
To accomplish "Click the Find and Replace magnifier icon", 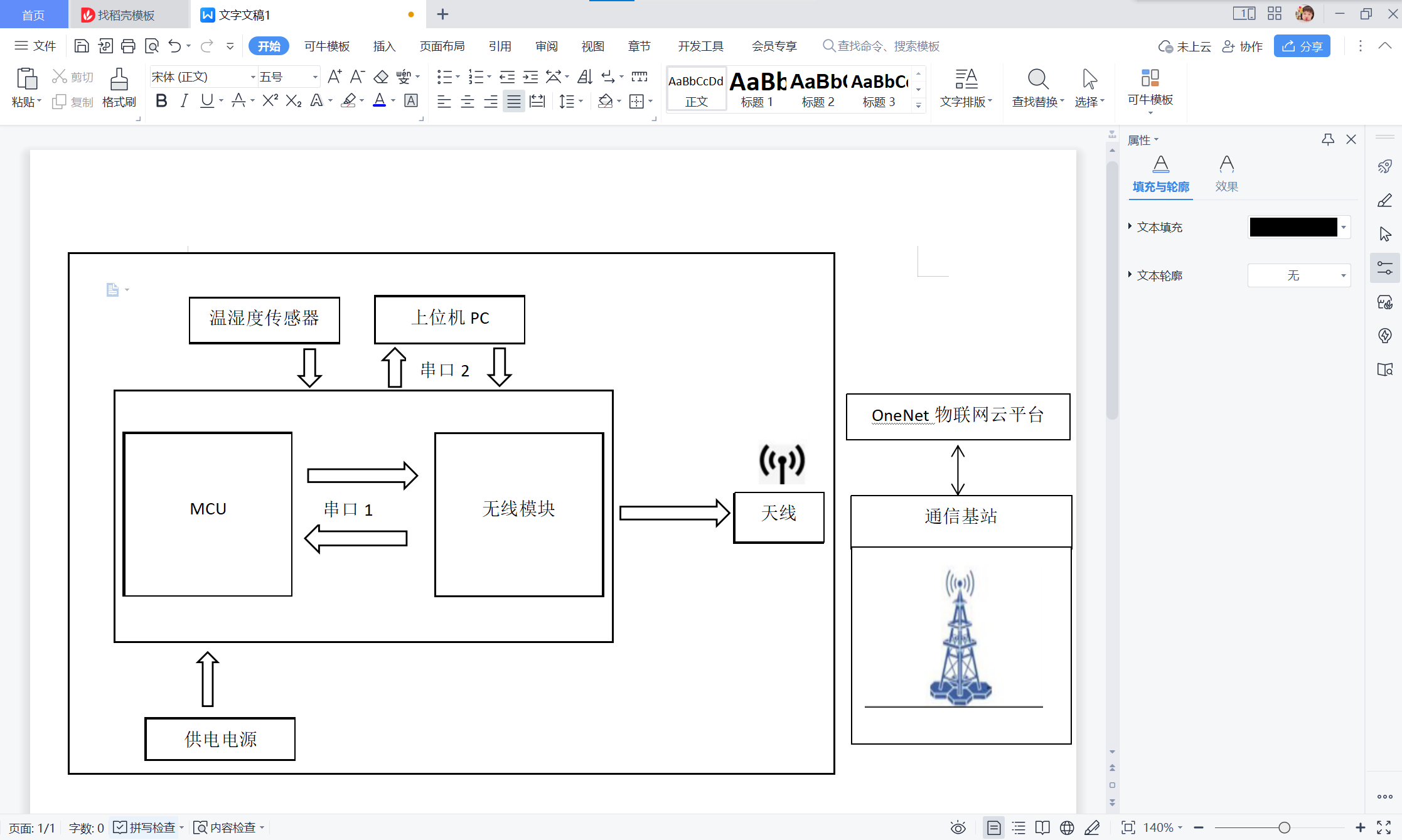I will [1037, 79].
